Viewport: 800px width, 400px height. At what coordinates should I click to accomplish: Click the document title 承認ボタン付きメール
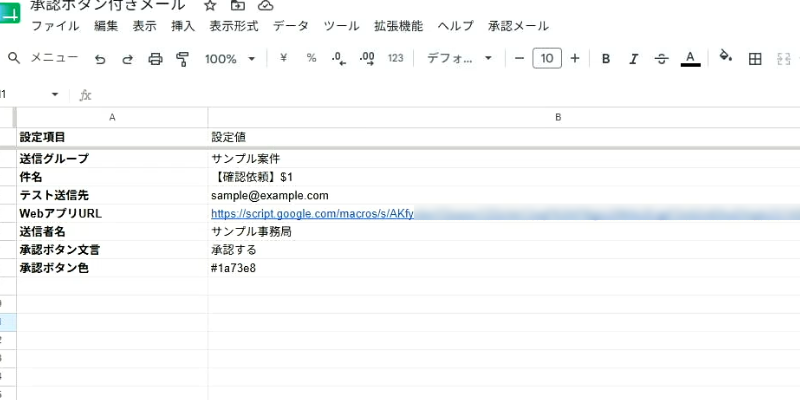[x=107, y=5]
